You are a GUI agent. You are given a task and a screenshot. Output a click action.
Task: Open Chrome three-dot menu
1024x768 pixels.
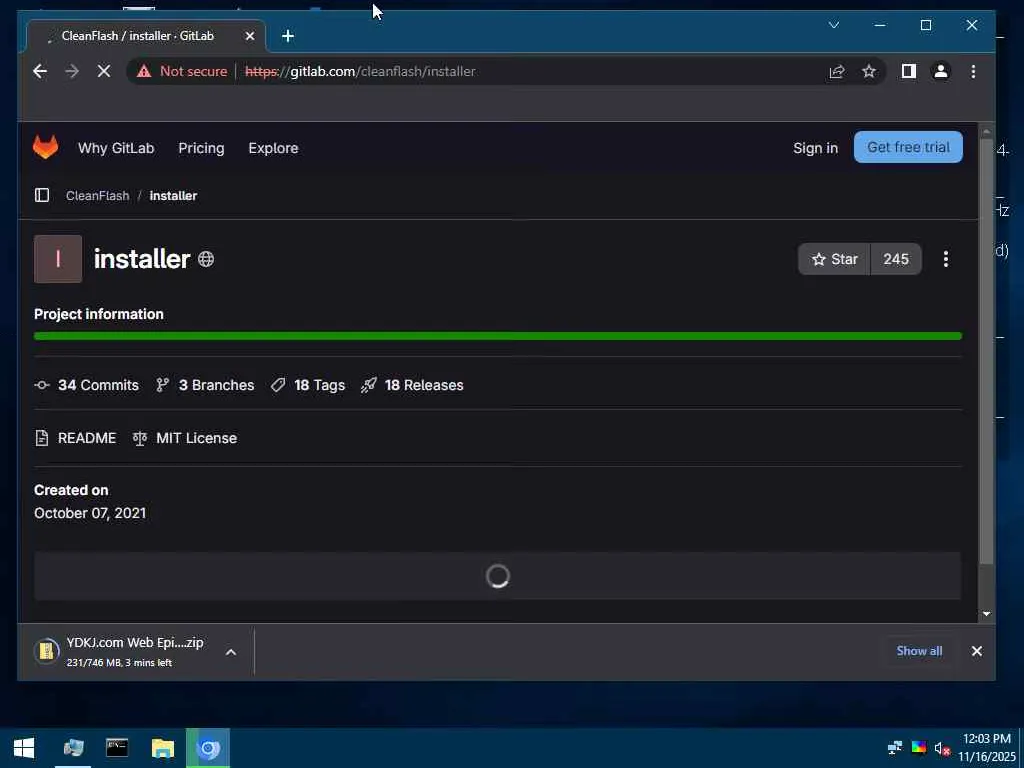tap(973, 71)
